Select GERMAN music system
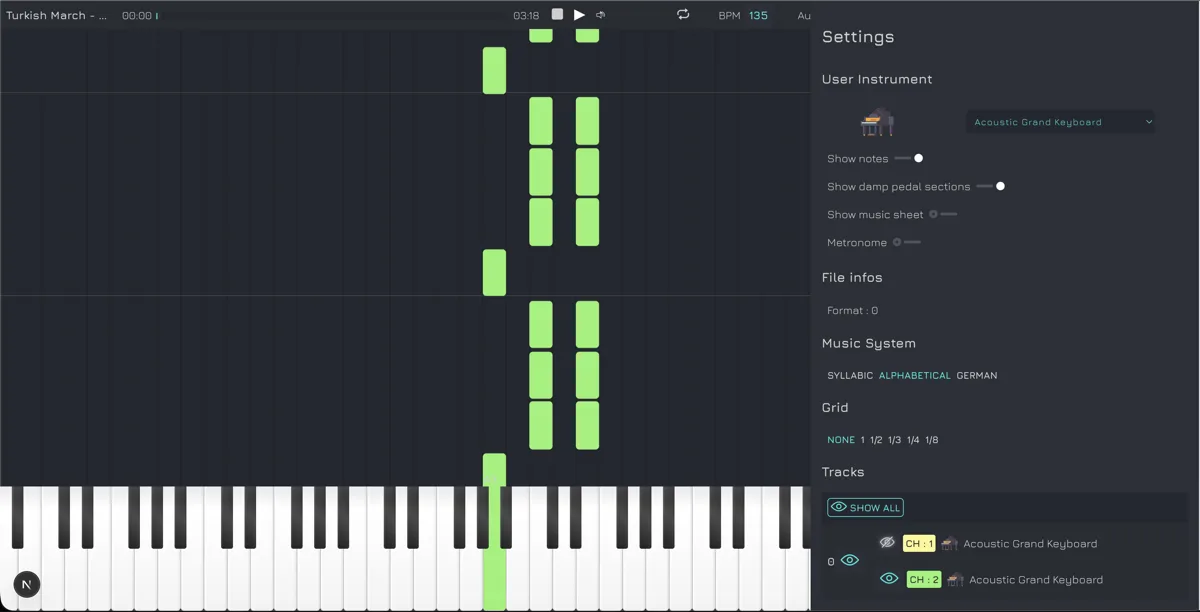The image size is (1200, 612). [977, 376]
